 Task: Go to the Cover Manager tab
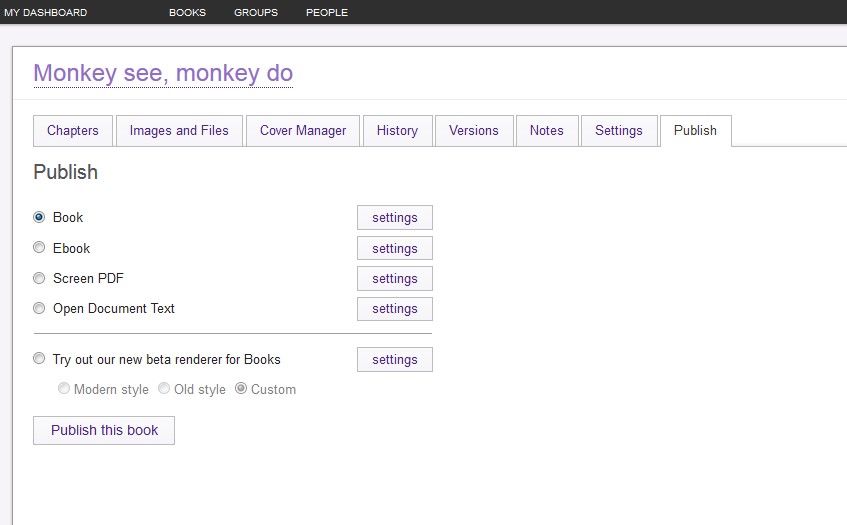[x=303, y=131]
